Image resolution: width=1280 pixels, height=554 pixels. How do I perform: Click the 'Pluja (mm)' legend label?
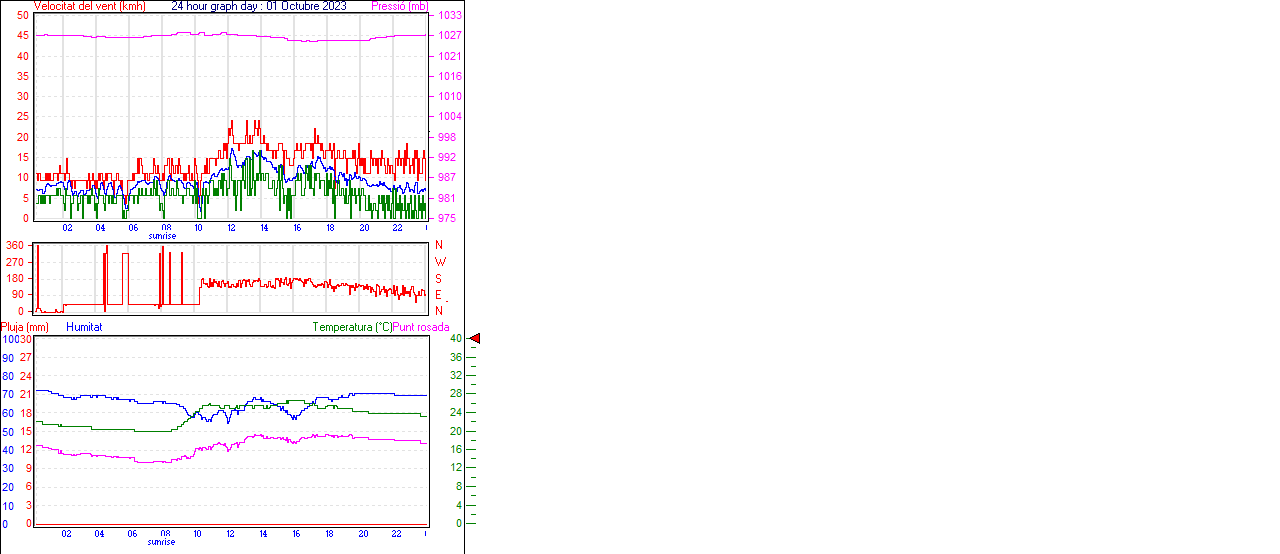tap(25, 327)
